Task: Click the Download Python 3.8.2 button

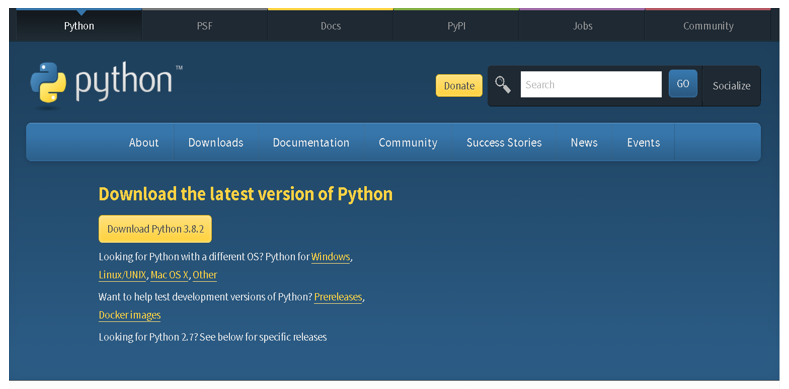Action: point(155,229)
